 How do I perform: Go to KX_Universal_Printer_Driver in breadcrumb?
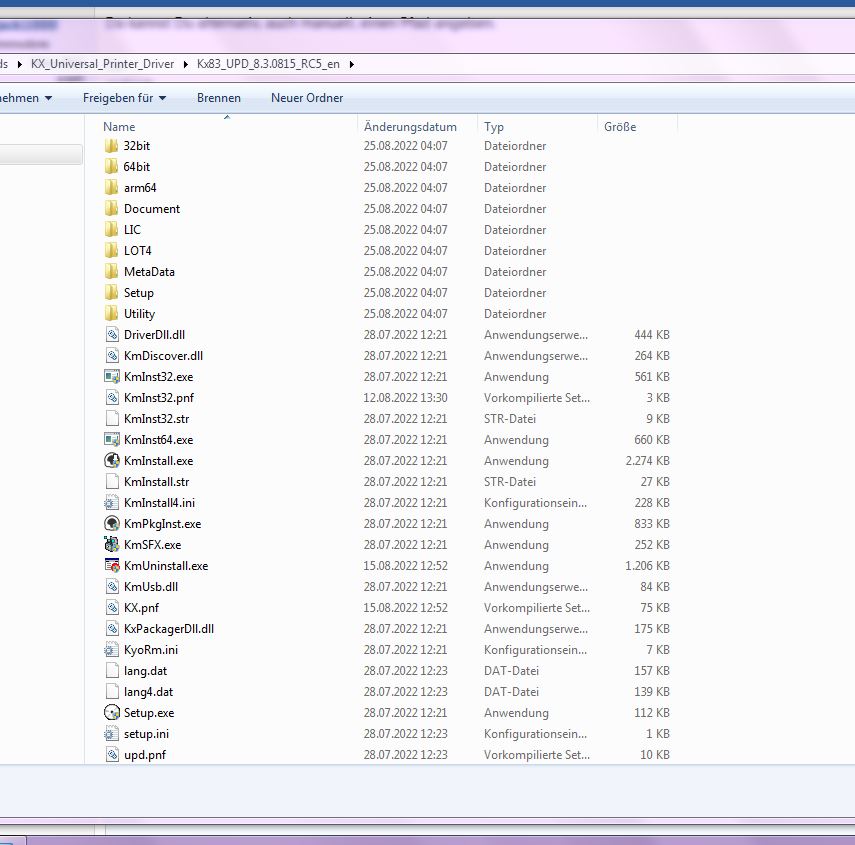[x=103, y=64]
